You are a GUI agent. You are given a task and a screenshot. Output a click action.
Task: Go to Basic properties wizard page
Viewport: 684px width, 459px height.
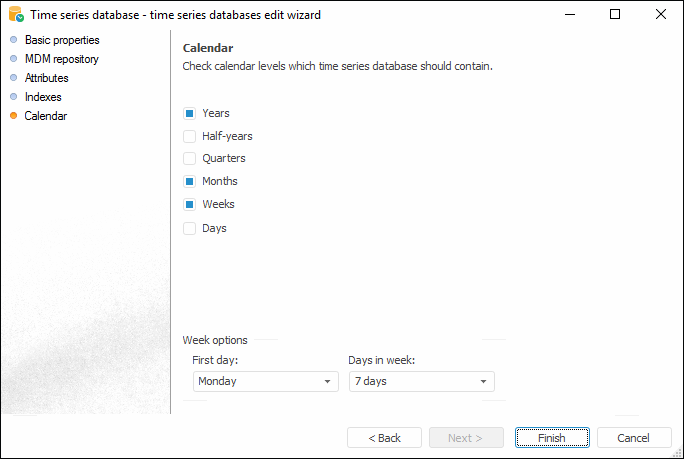(62, 40)
